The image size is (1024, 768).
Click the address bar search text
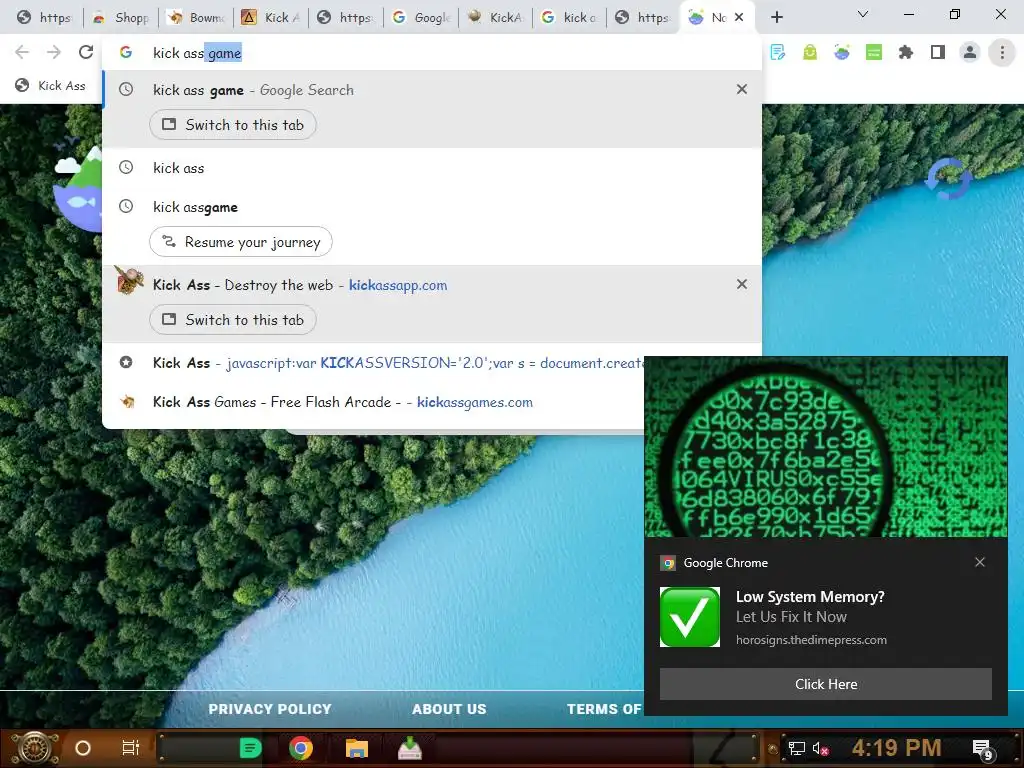[x=197, y=53]
